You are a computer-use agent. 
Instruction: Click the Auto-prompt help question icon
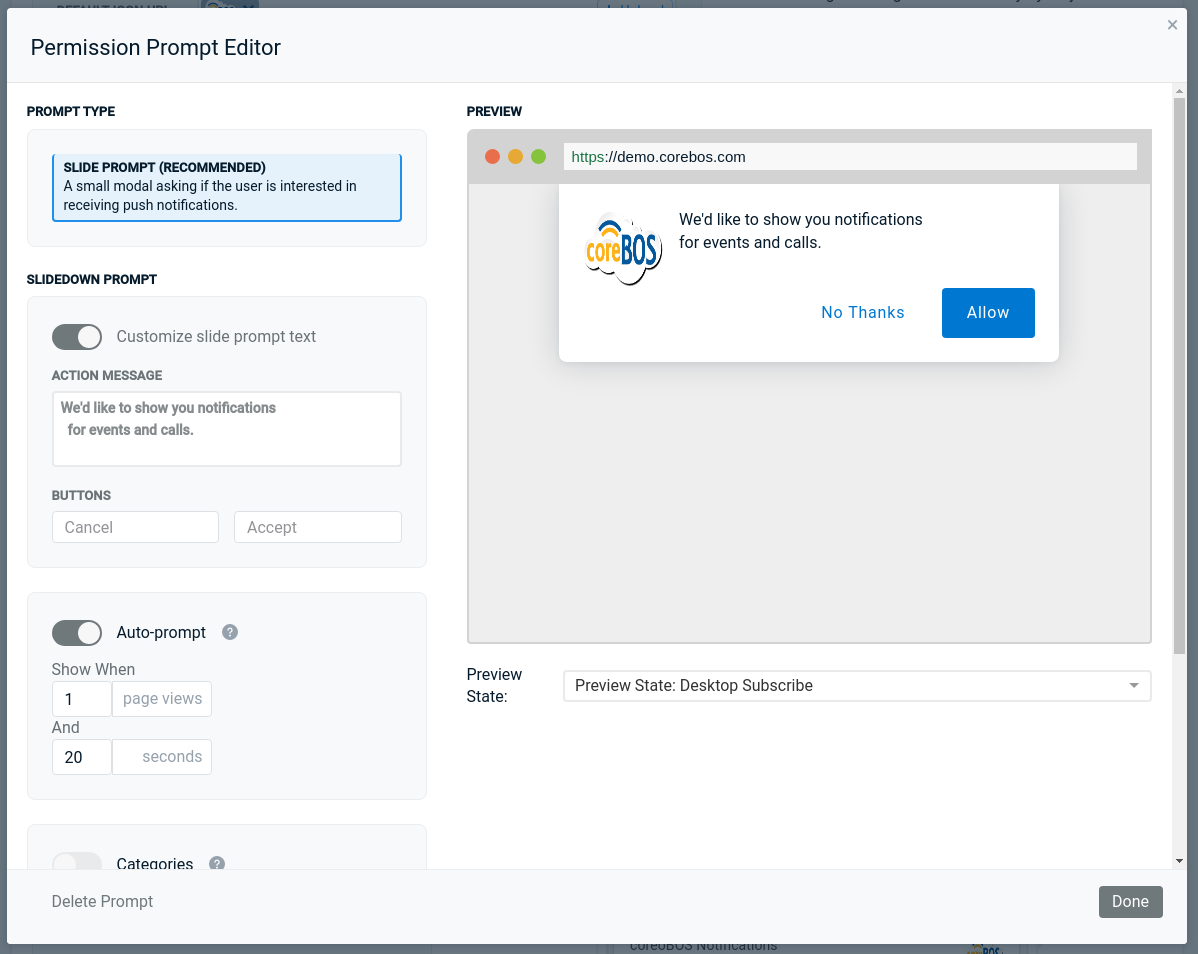pos(230,632)
